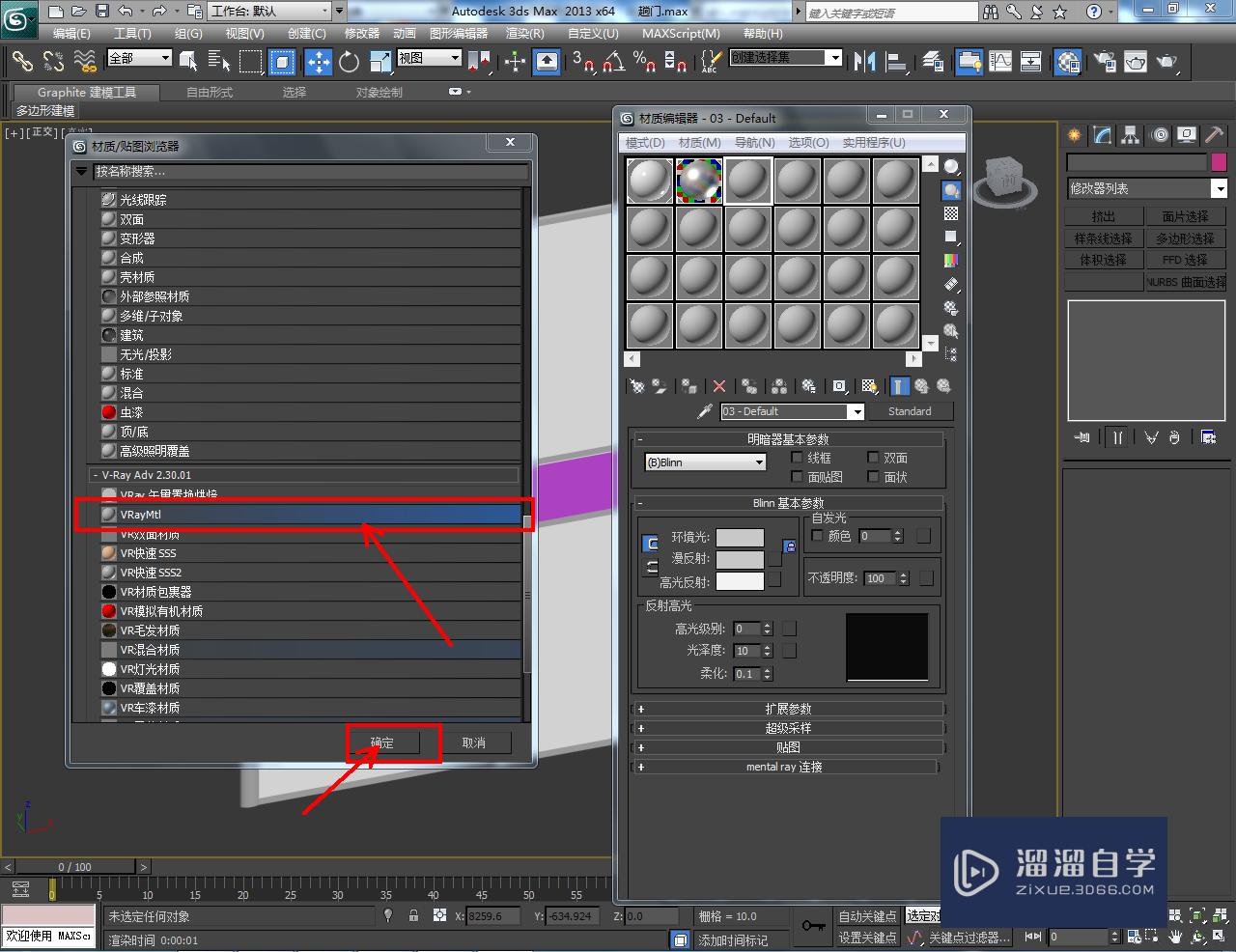Click the Set Key key icon
This screenshot has width=1236, height=952.
pyautogui.click(x=813, y=926)
